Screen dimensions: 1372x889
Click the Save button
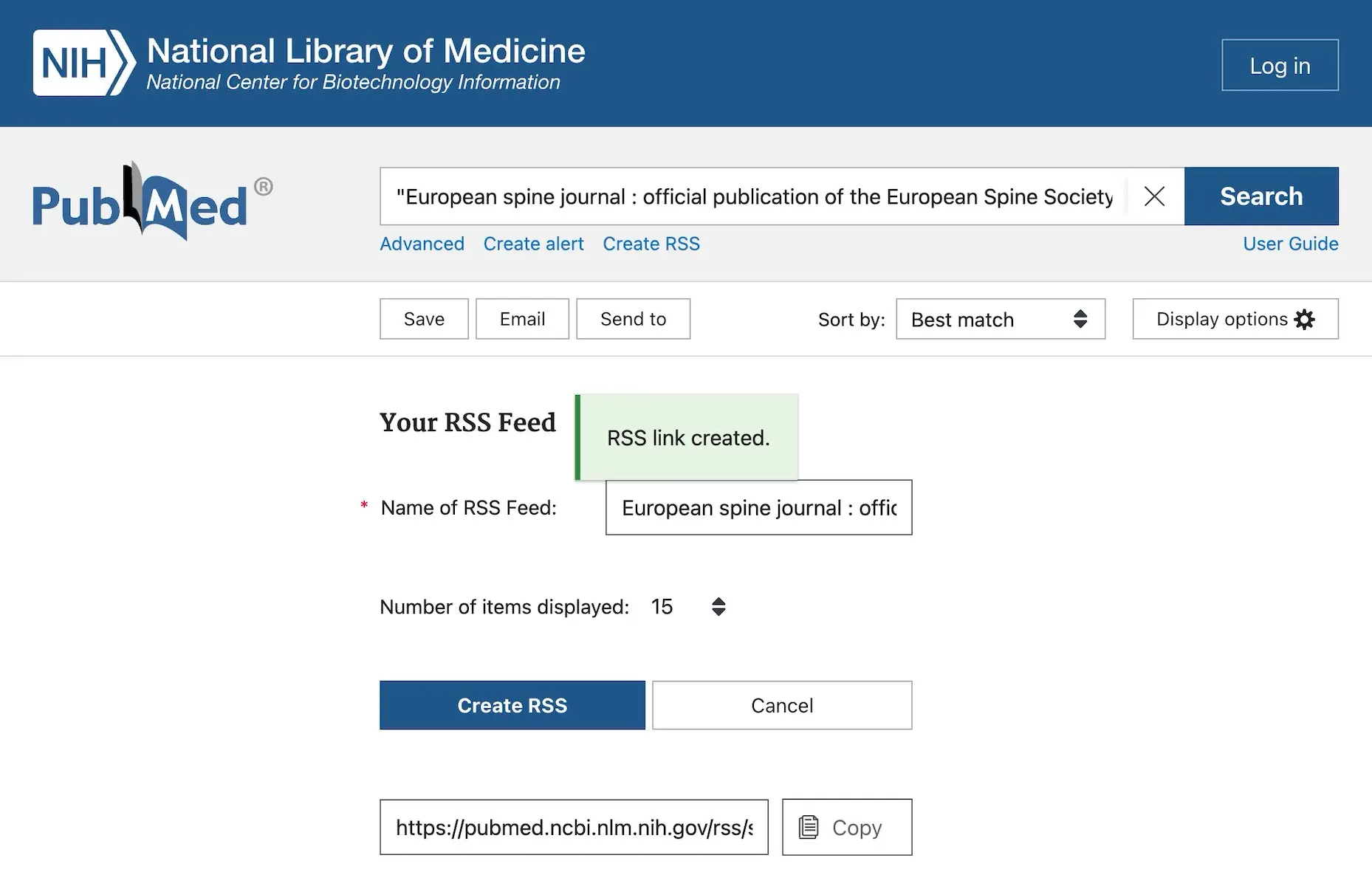(424, 319)
